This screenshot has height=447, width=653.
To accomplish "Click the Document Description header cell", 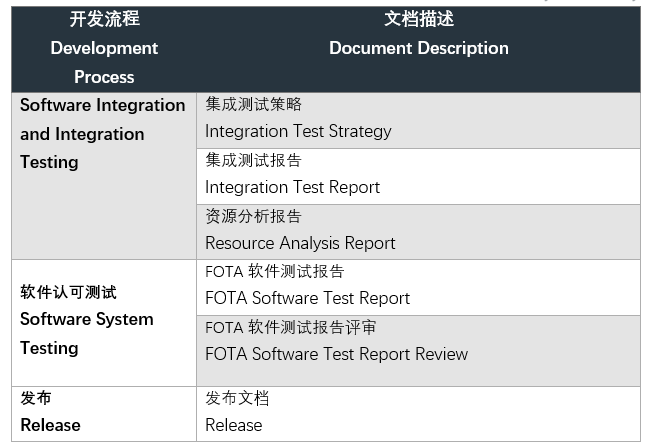I will coord(418,48).
